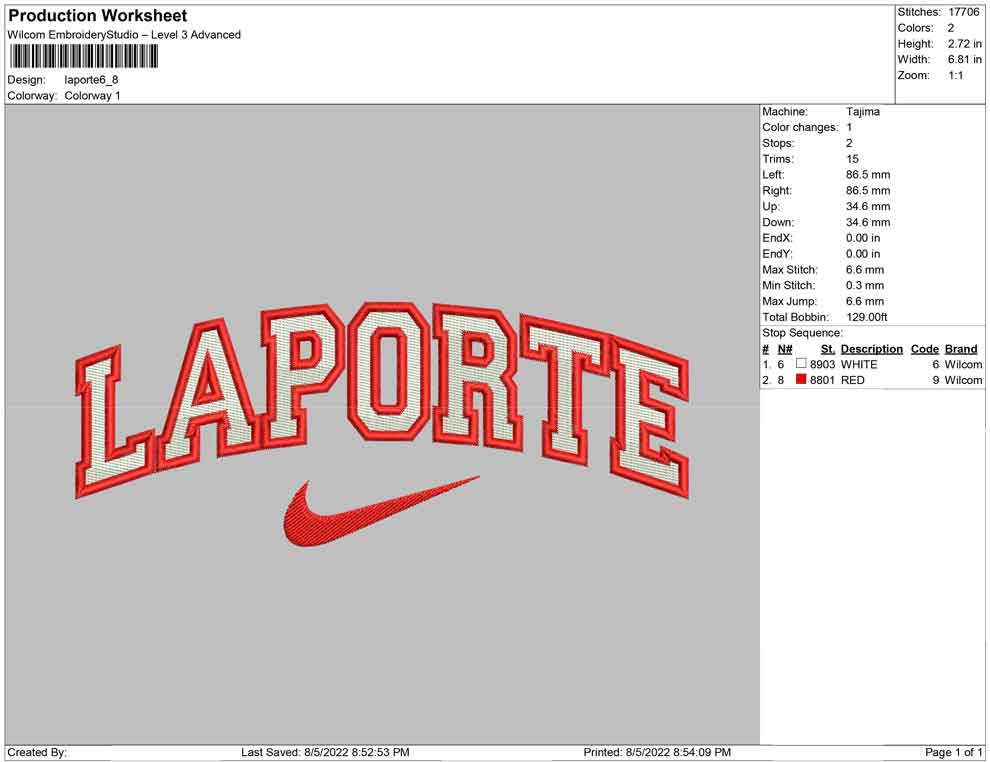Click the 'Down:' label

click(x=778, y=222)
